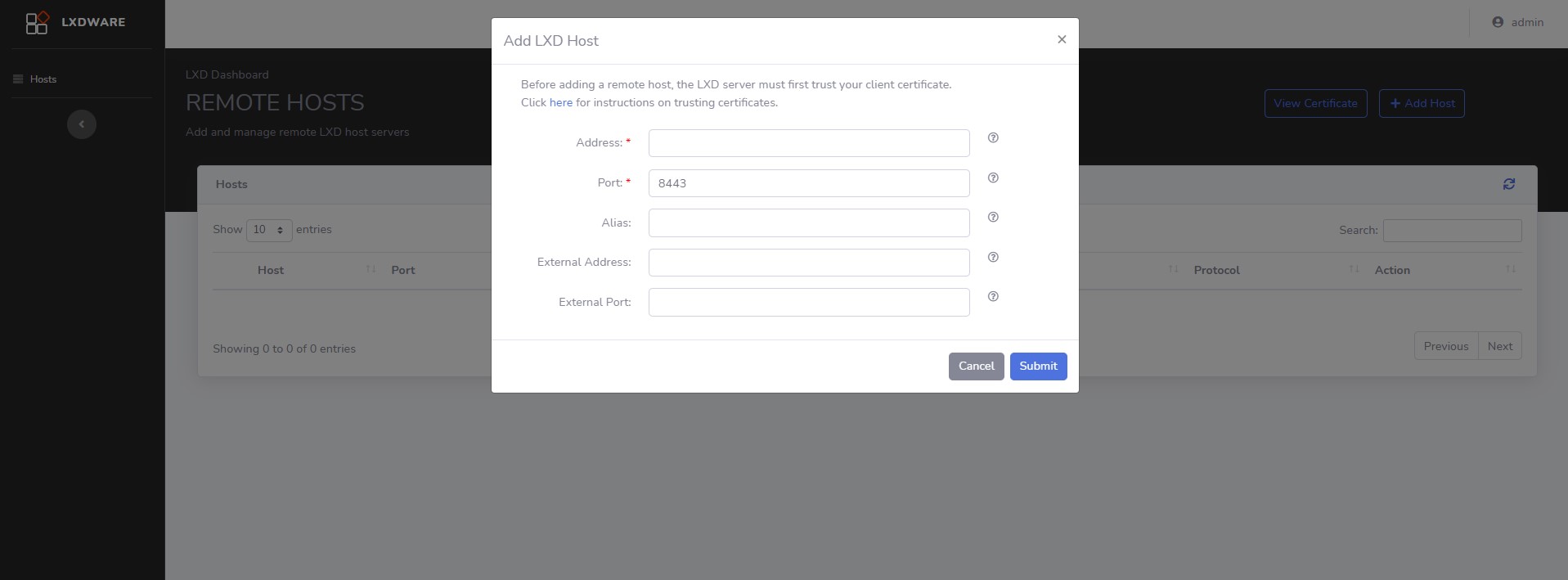Click the View Certificate button
Viewport: 1568px width, 580px height.
coord(1315,104)
